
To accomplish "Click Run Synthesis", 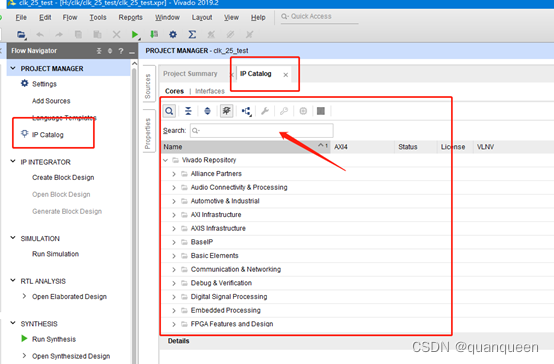I will coord(54,339).
